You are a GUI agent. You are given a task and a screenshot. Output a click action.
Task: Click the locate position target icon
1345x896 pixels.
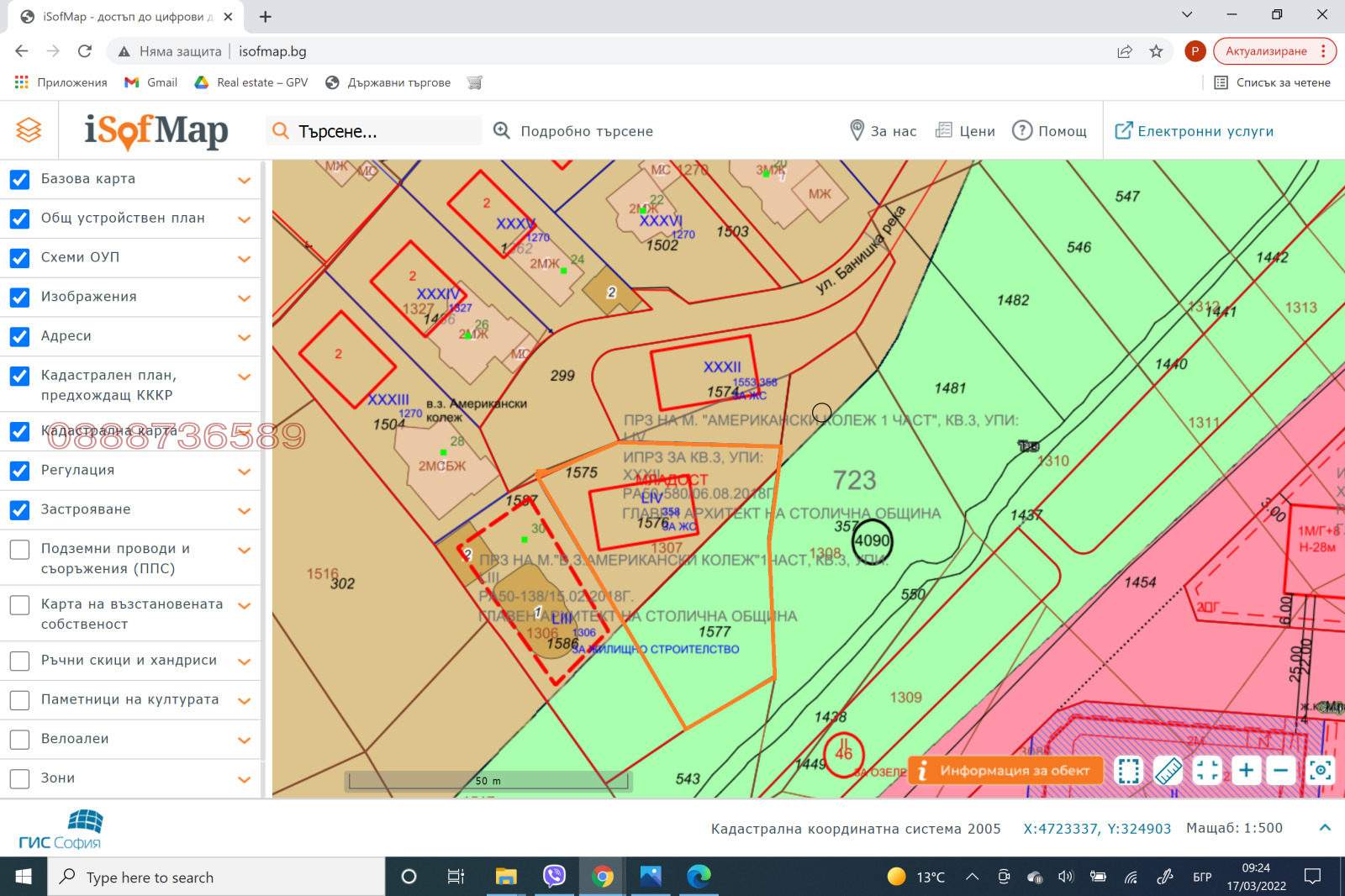coord(1320,770)
